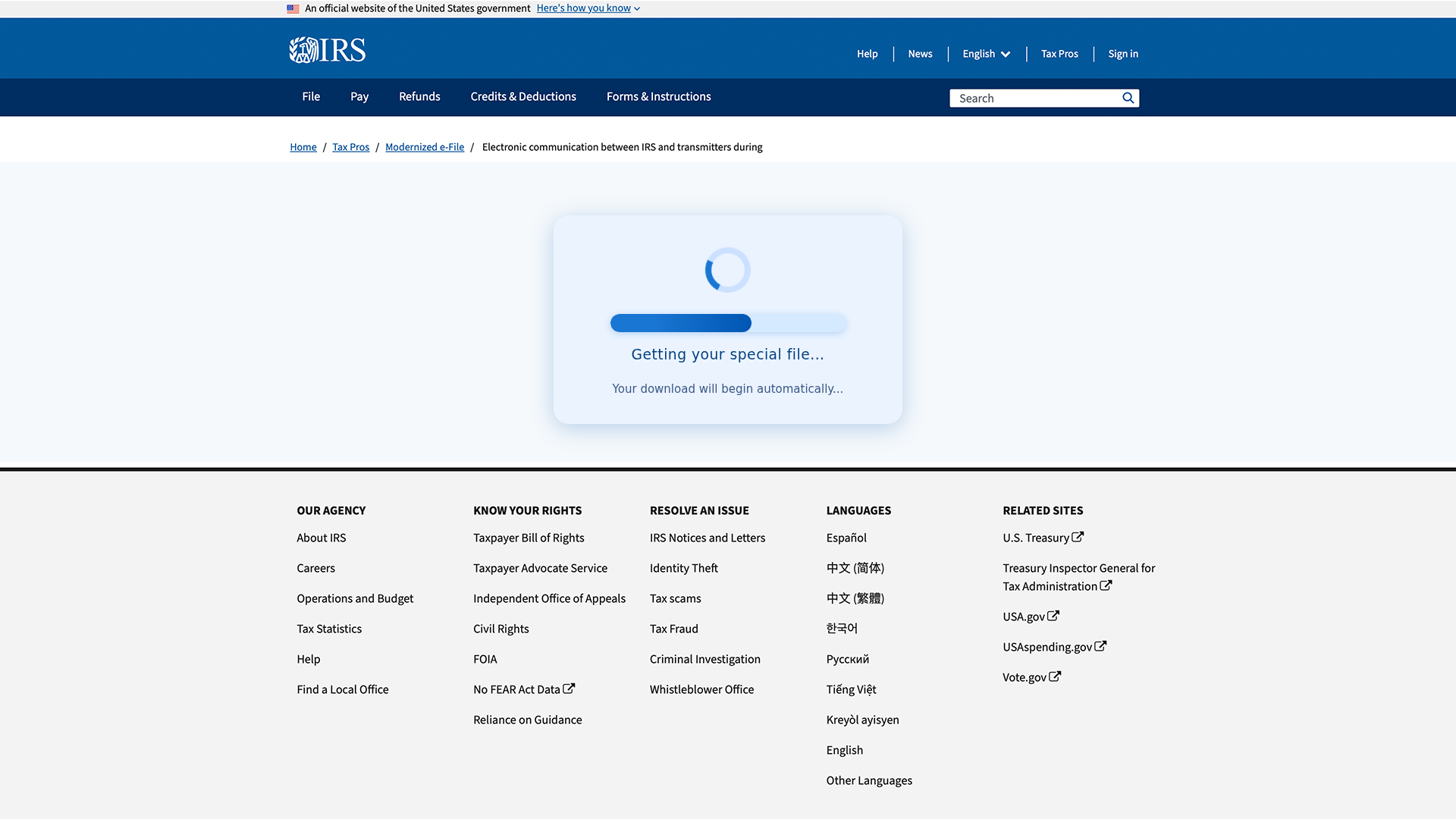Open Criminal Investigation link
Screen dimensions: 1456x819
coord(704,659)
